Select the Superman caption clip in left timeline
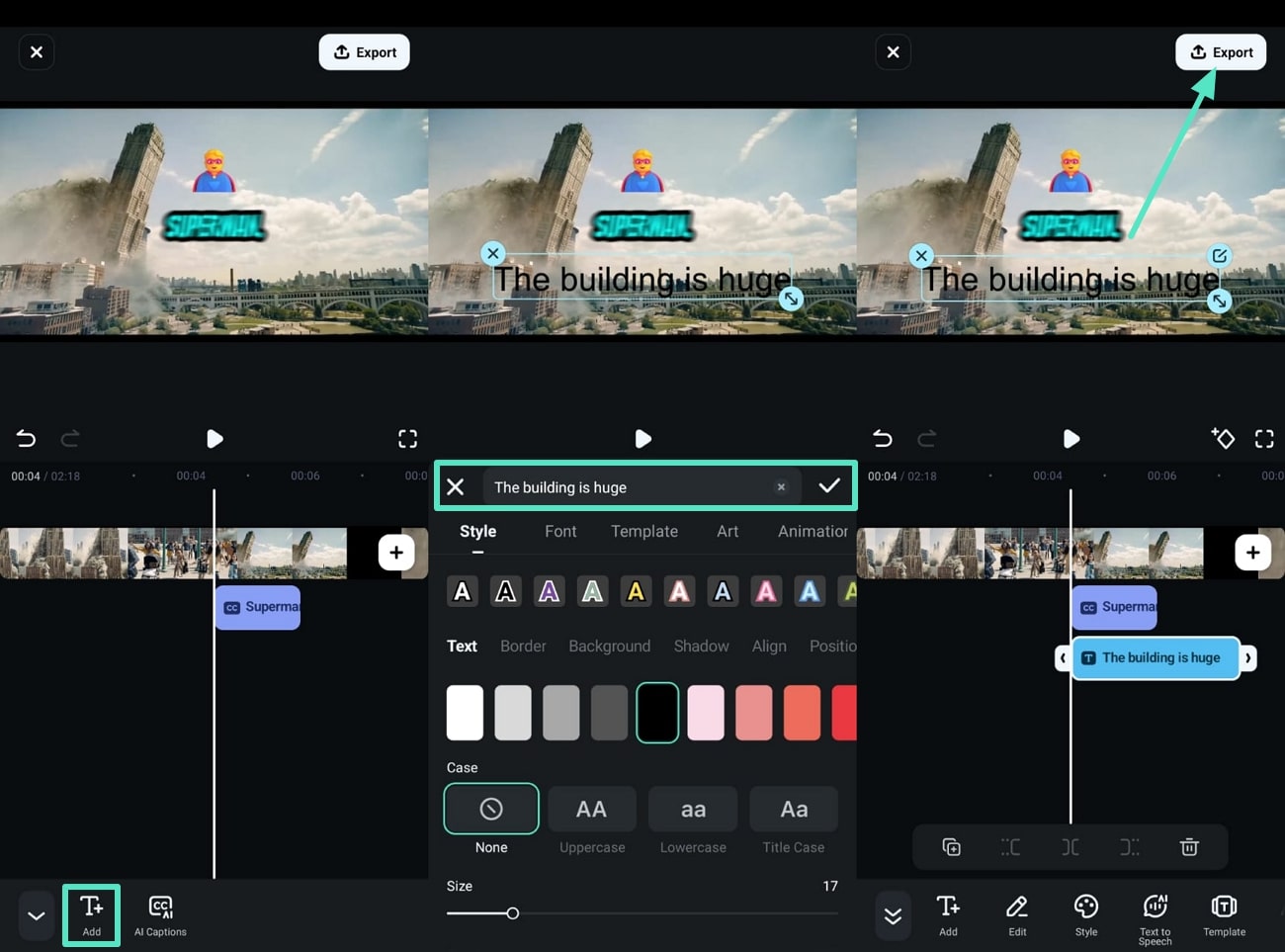Image resolution: width=1285 pixels, height=952 pixels. (258, 607)
